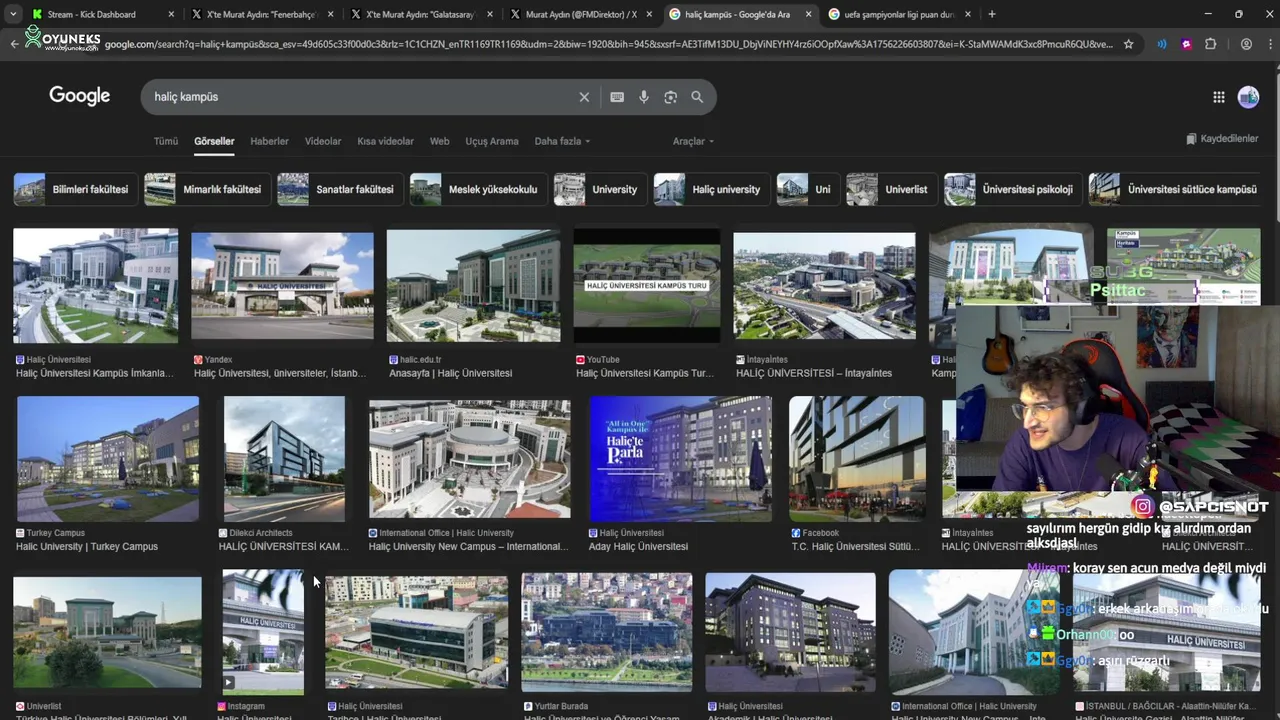Open a new browser tab

click(x=992, y=14)
